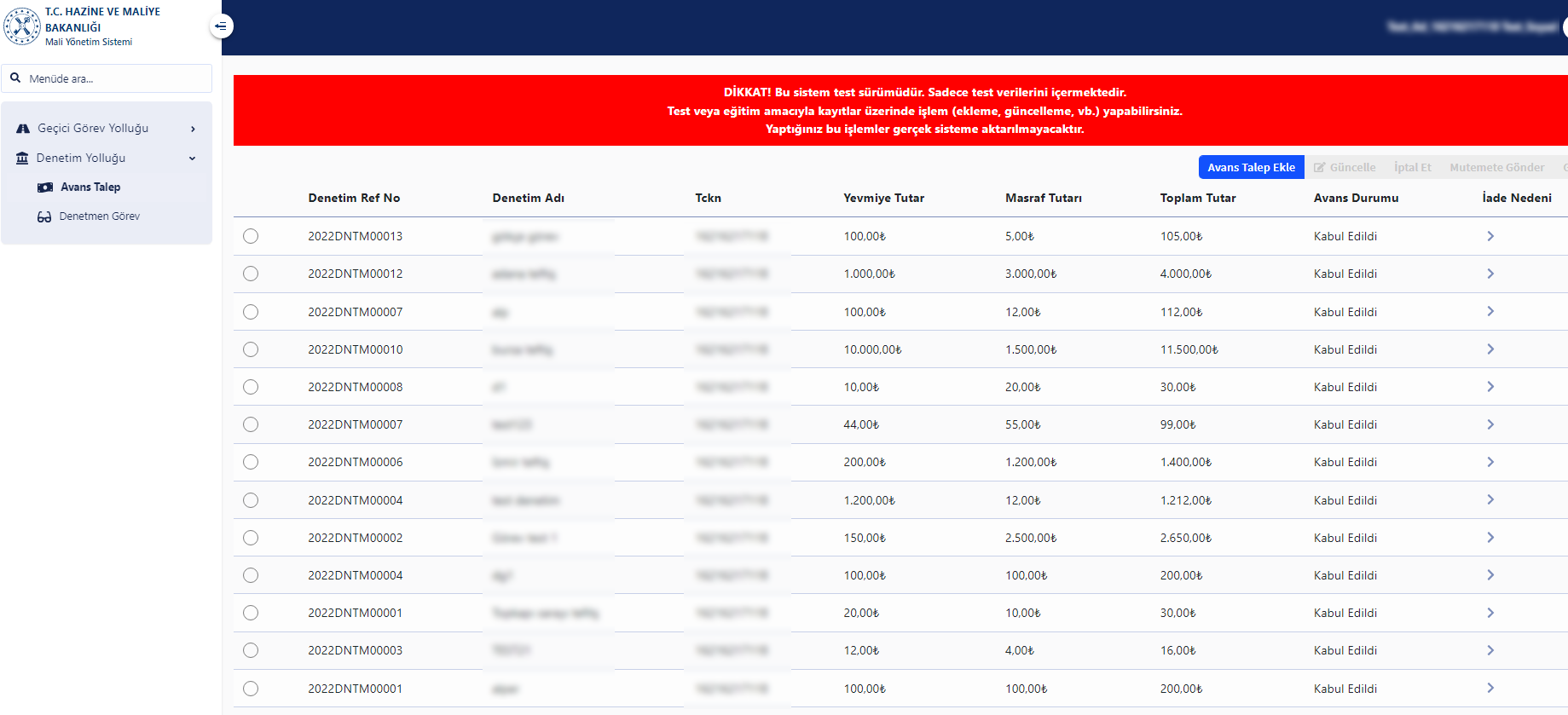Click the glasses icon beside Denetmen Görev
The image size is (1568, 715).
pyautogui.click(x=44, y=216)
